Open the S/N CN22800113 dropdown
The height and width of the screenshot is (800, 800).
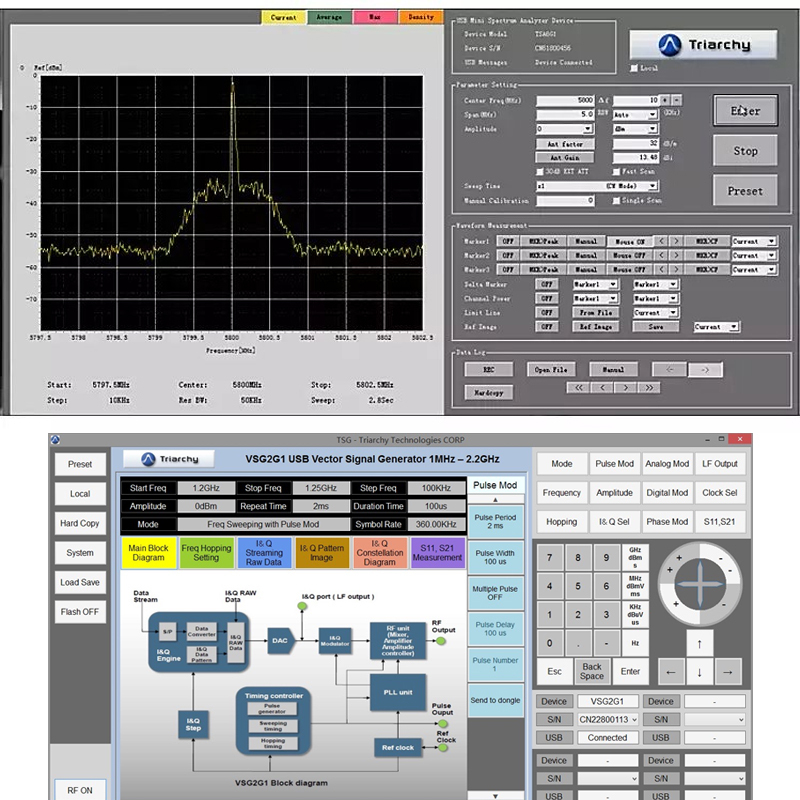pos(635,719)
